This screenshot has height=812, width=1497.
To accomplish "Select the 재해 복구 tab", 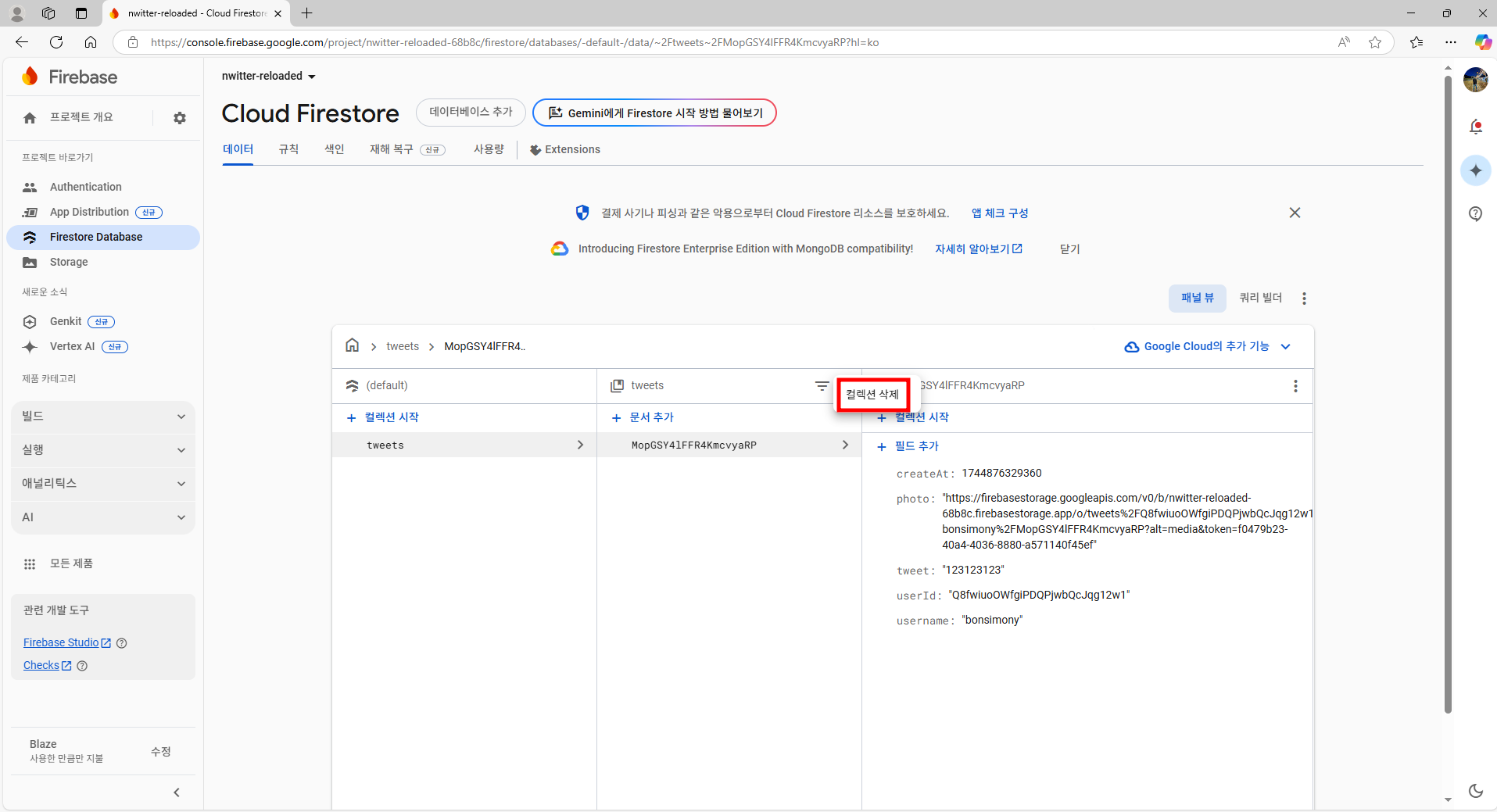I will tap(407, 149).
